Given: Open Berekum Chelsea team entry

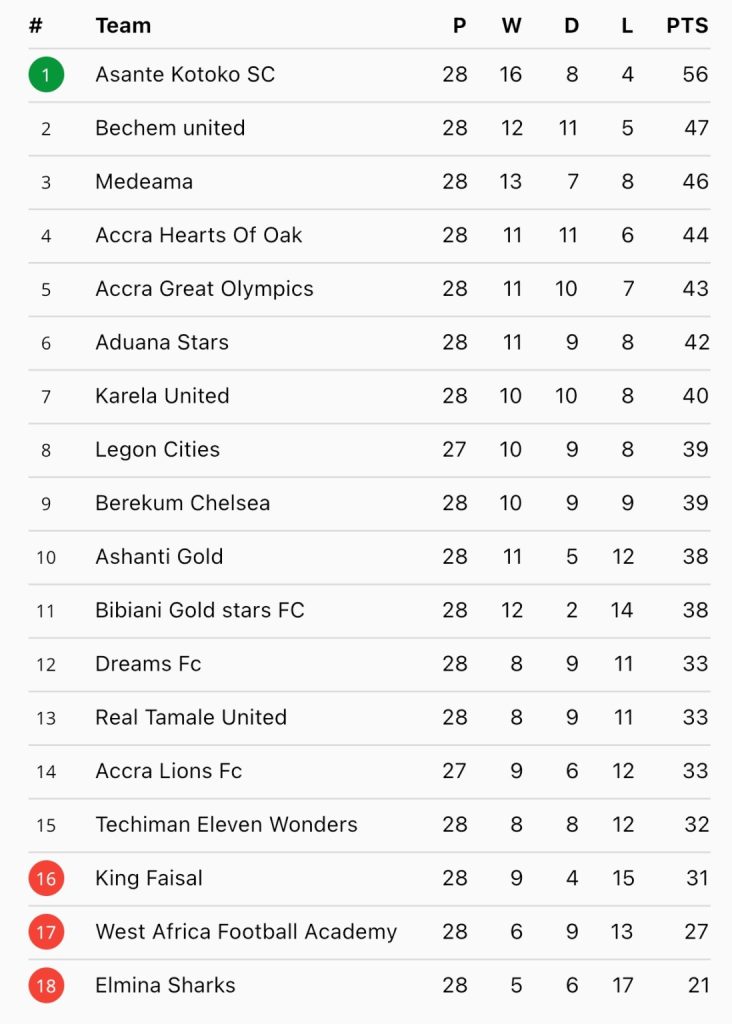Looking at the screenshot, I should click(x=183, y=503).
